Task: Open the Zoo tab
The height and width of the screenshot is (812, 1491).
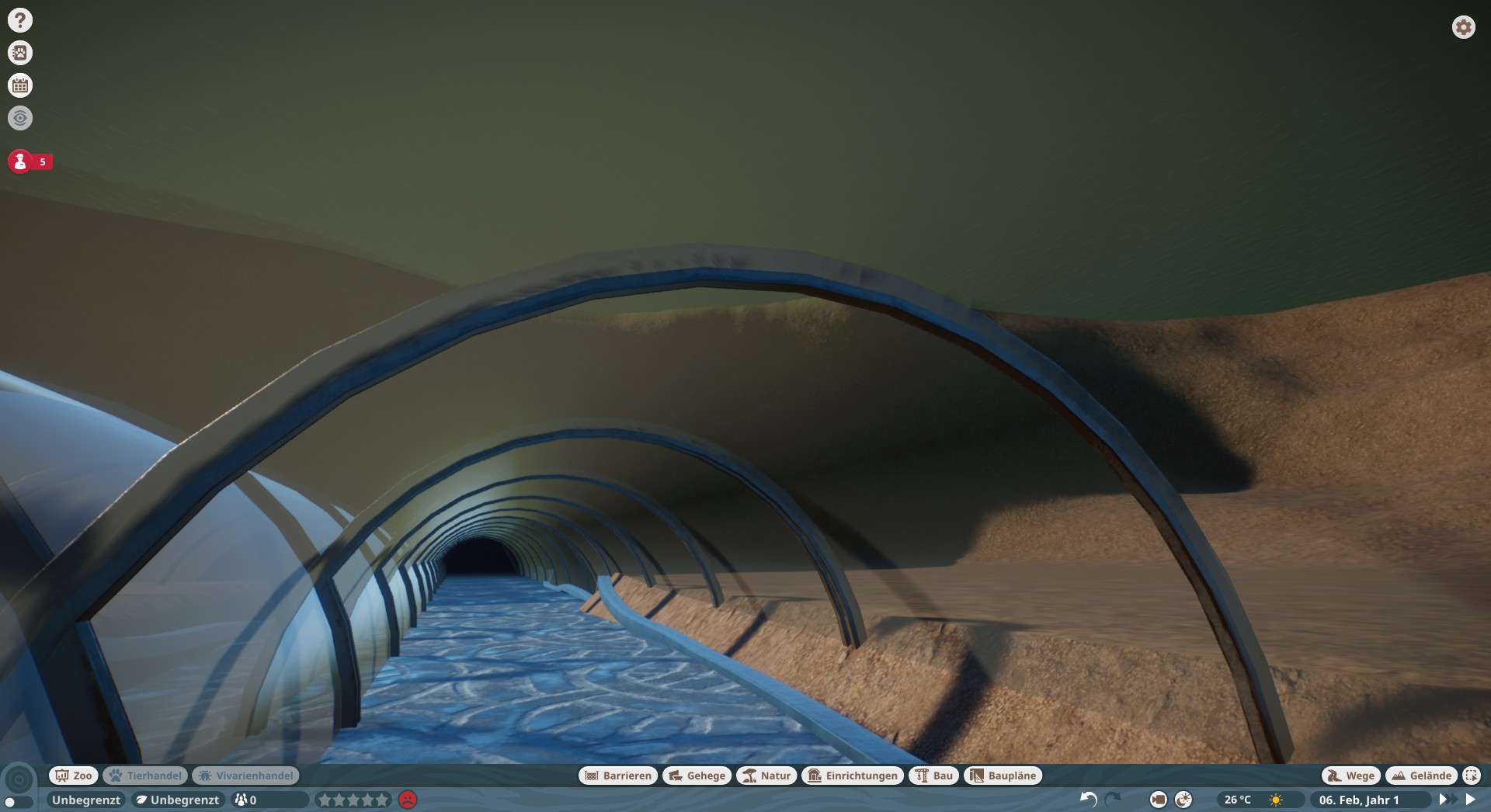Action: [x=74, y=776]
